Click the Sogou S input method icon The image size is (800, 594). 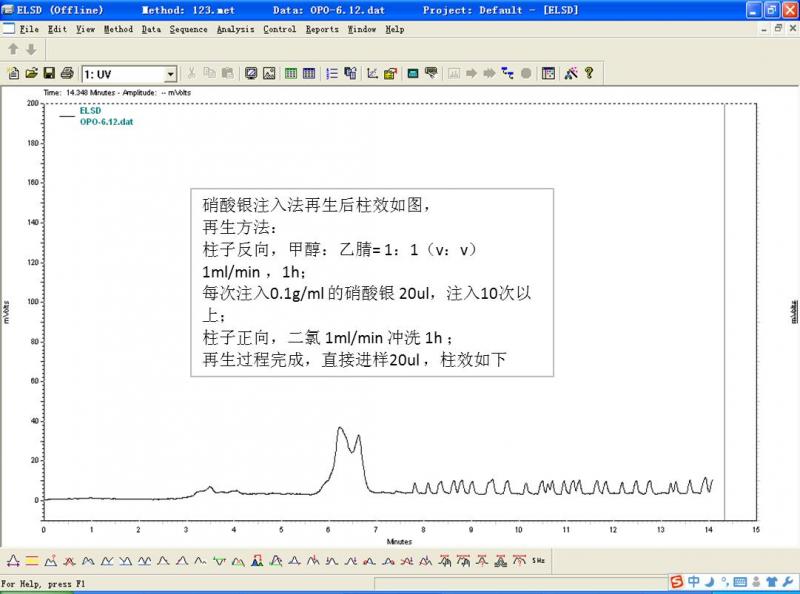(677, 582)
